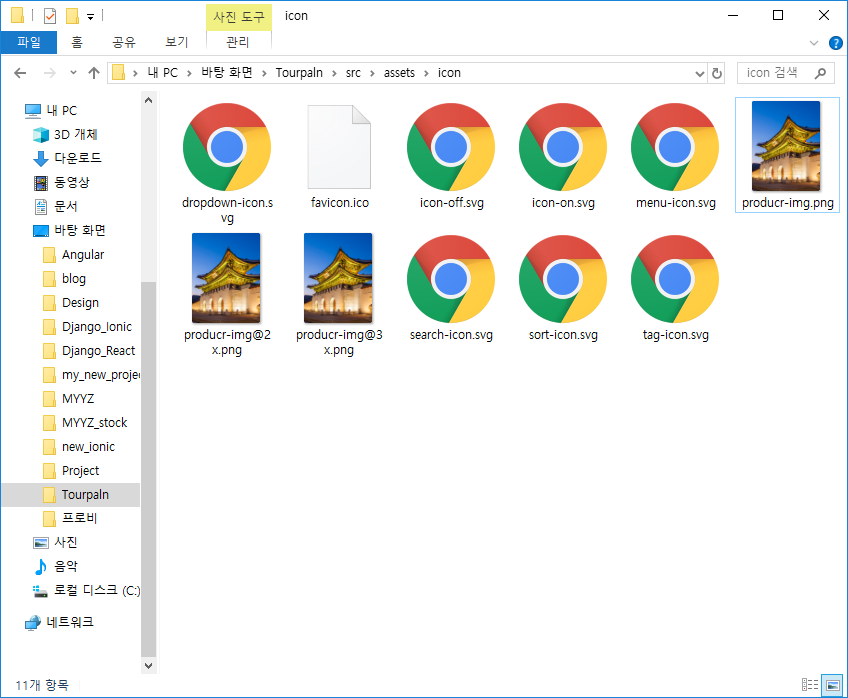Open blog folder in tree
This screenshot has height=698, width=848.
pos(64,278)
